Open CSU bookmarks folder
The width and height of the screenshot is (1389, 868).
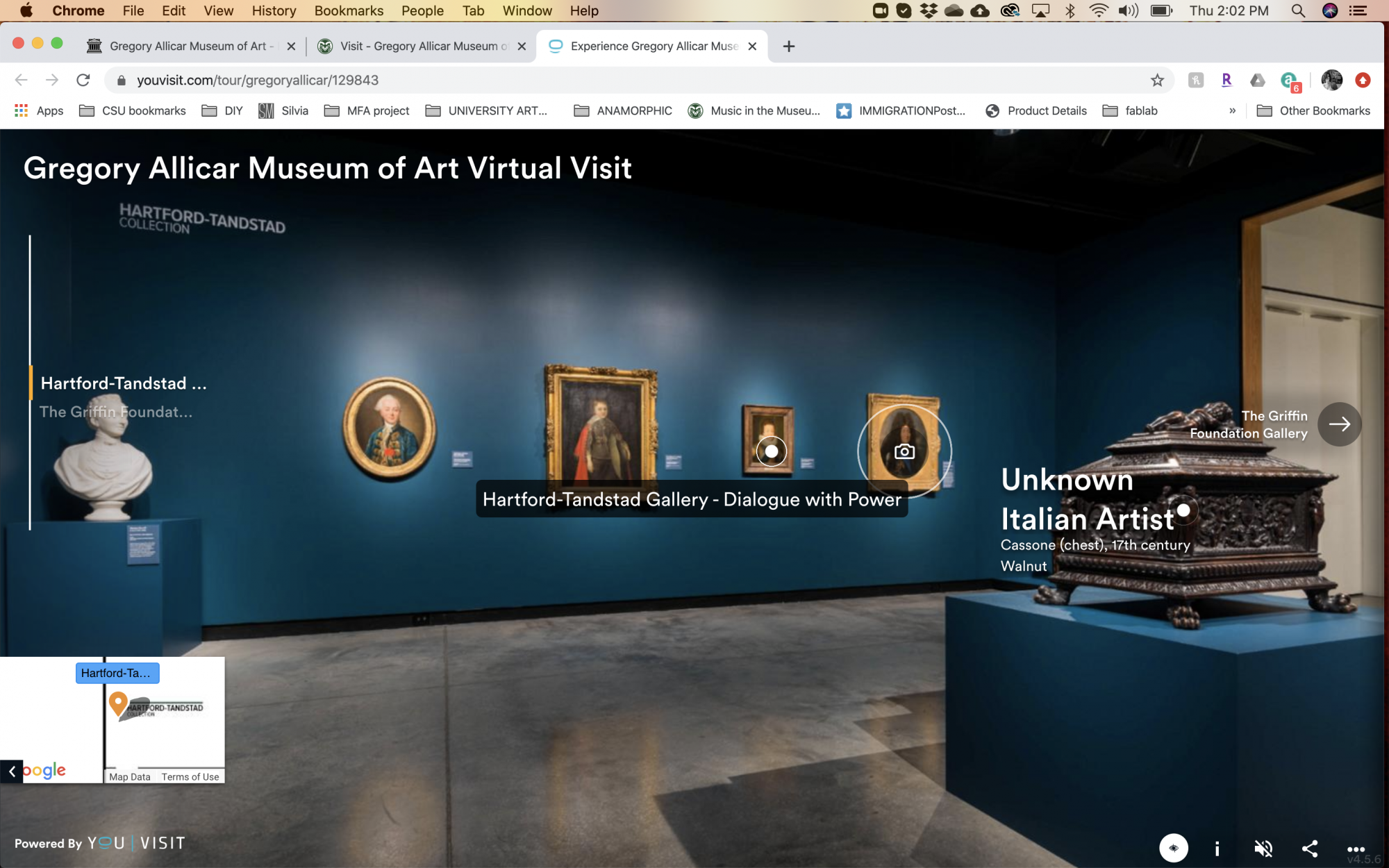click(x=133, y=110)
